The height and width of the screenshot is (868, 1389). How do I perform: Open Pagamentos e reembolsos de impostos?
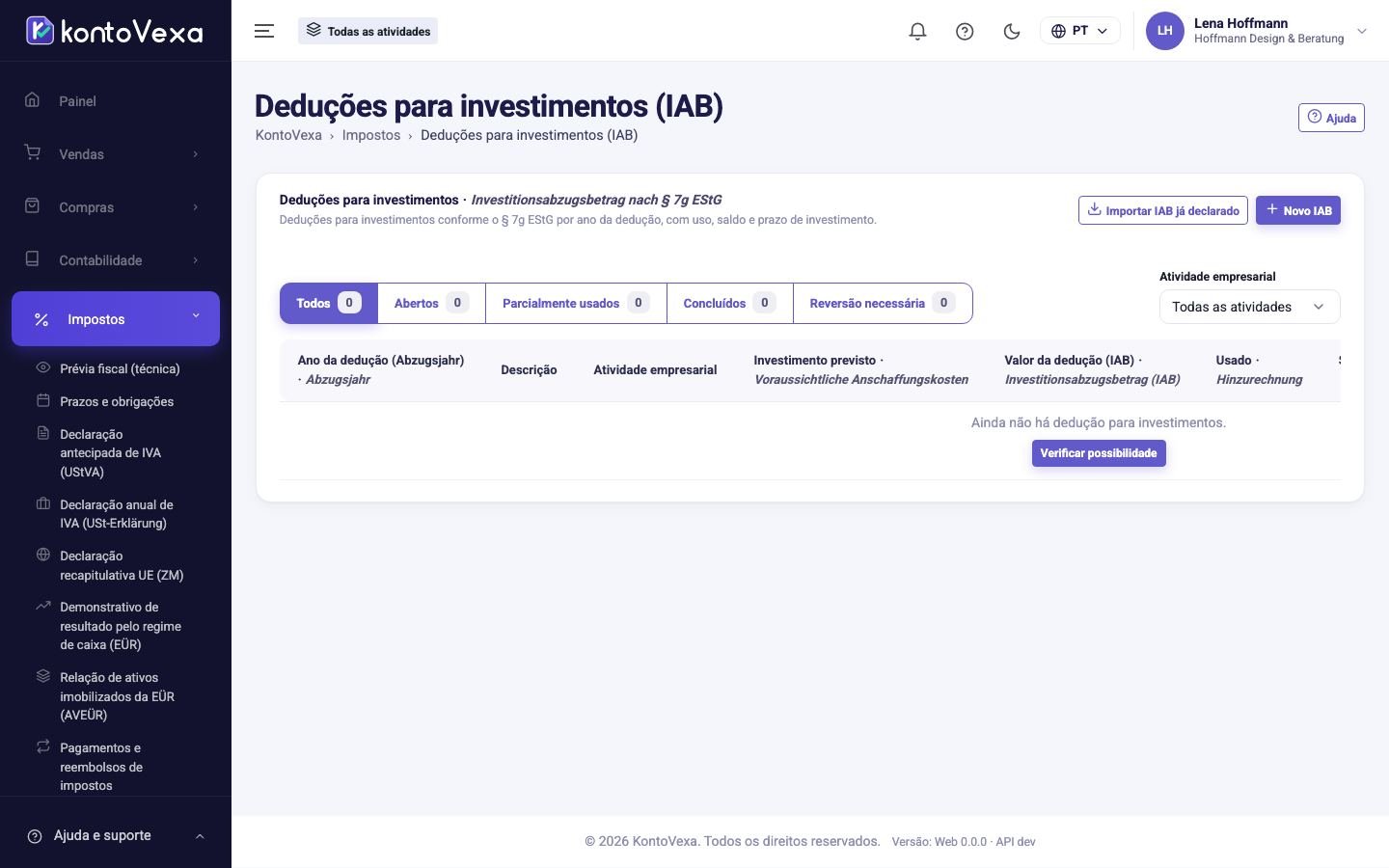pyautogui.click(x=100, y=767)
